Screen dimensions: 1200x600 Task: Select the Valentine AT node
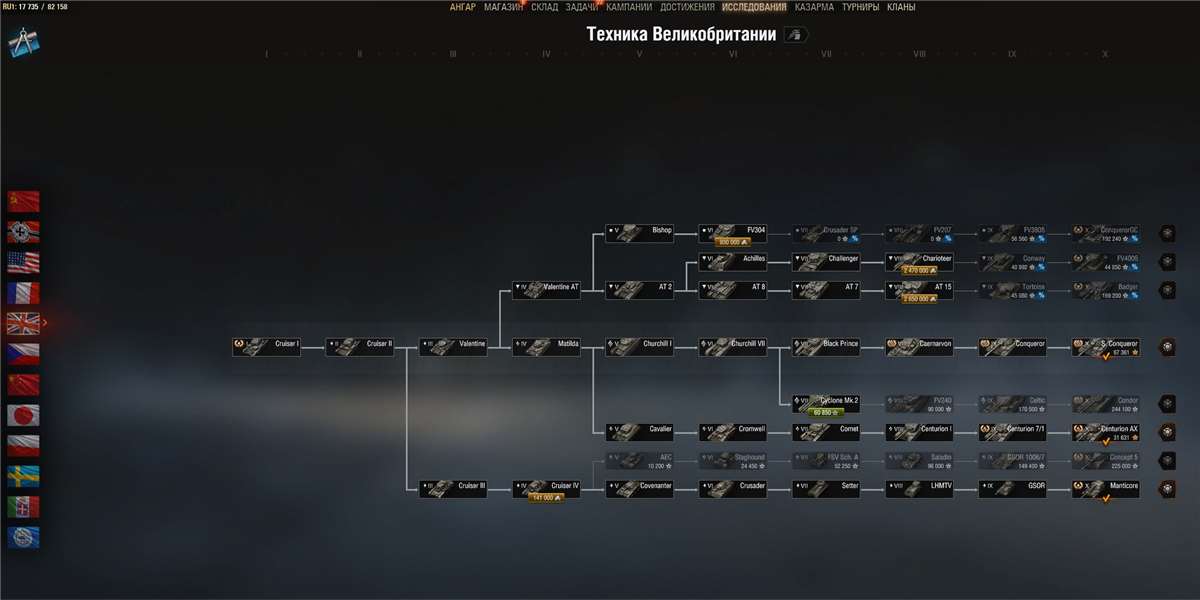[x=546, y=290]
